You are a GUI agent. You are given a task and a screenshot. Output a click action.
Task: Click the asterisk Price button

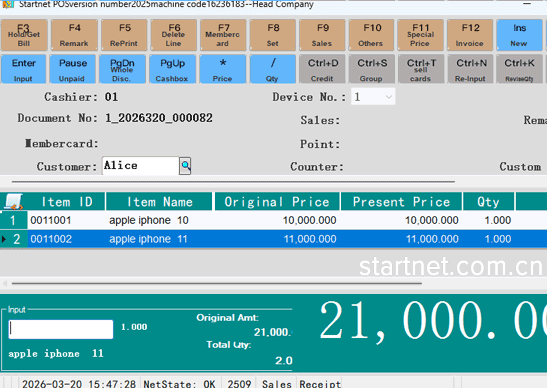pos(223,69)
